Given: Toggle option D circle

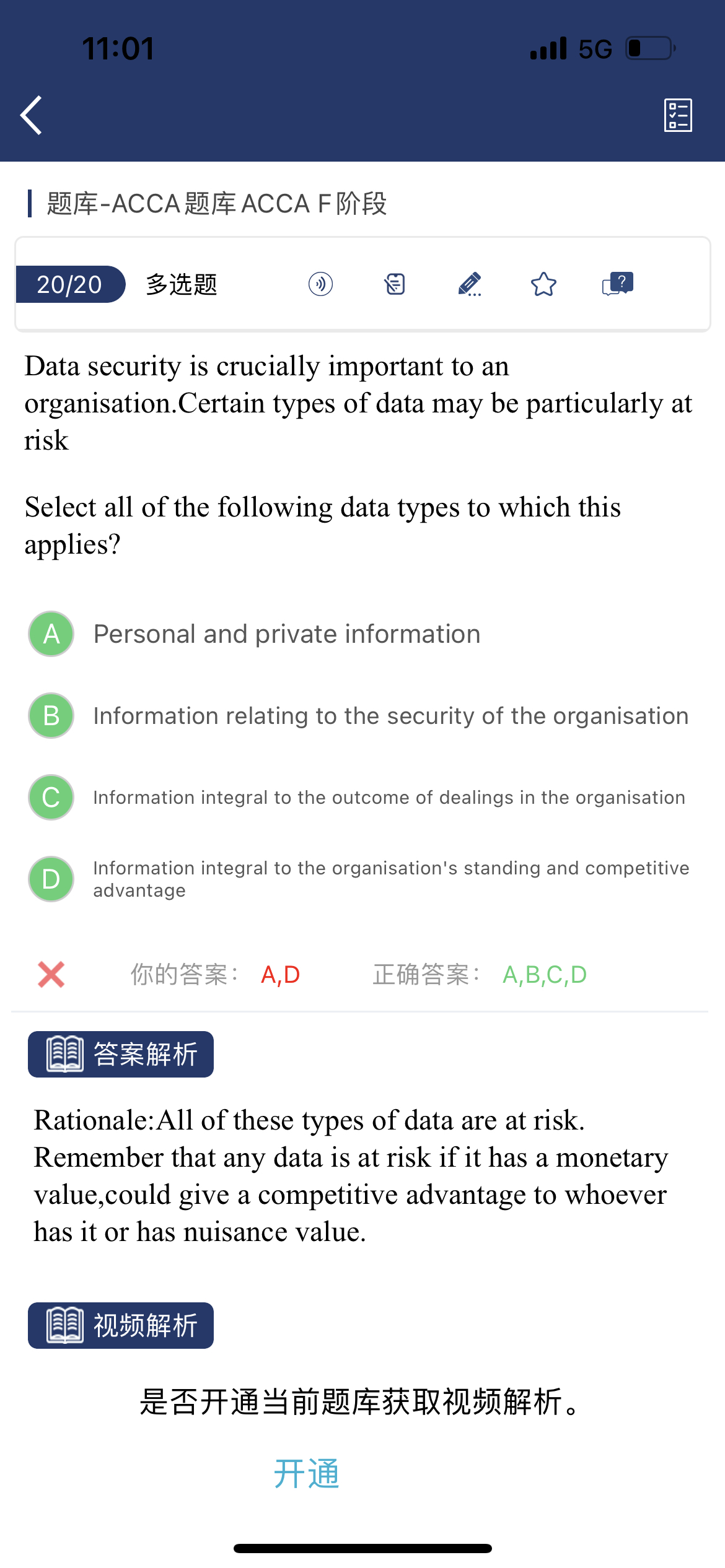Looking at the screenshot, I should click(x=51, y=879).
